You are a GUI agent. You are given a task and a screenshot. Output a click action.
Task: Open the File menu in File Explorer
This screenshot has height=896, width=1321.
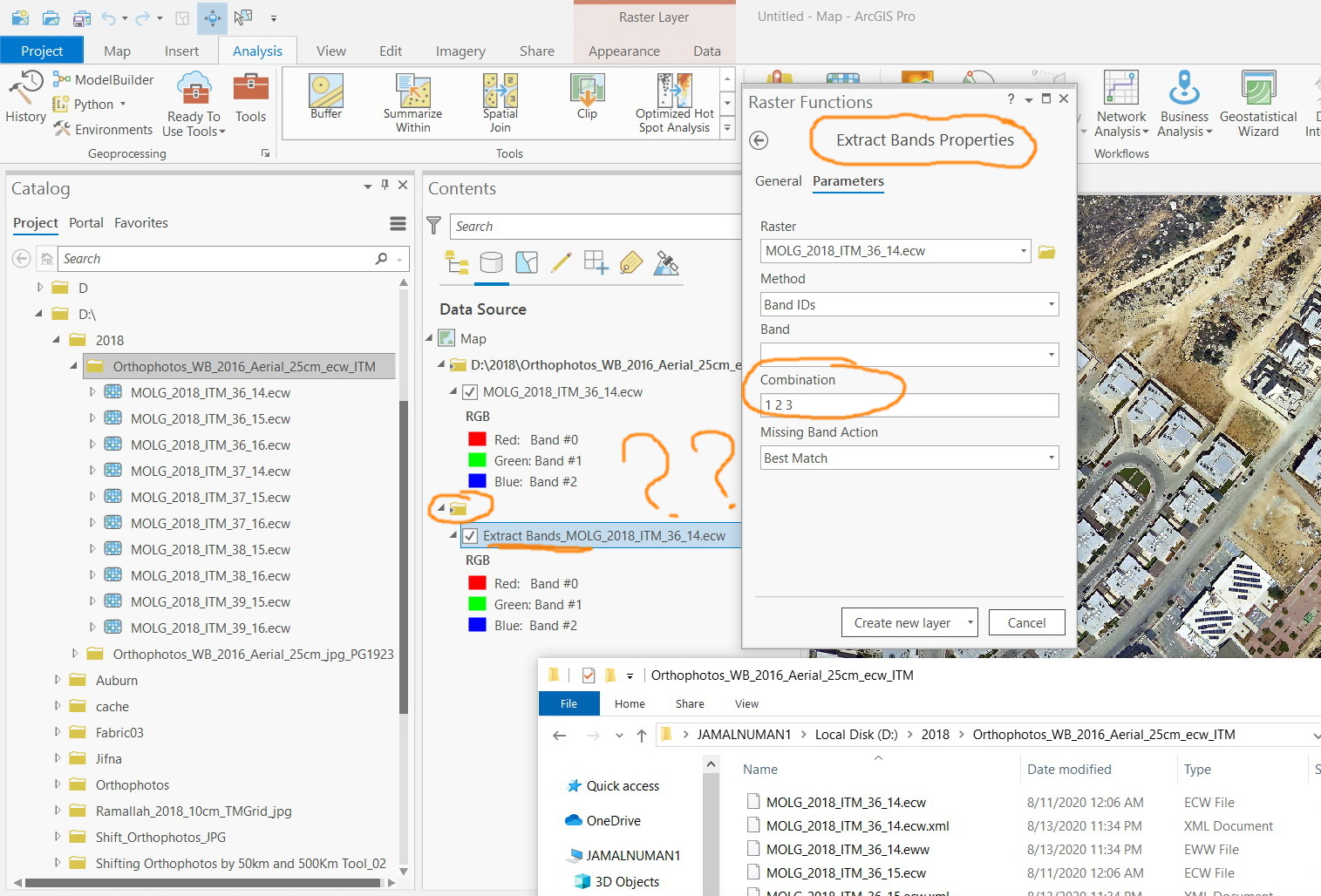tap(569, 703)
